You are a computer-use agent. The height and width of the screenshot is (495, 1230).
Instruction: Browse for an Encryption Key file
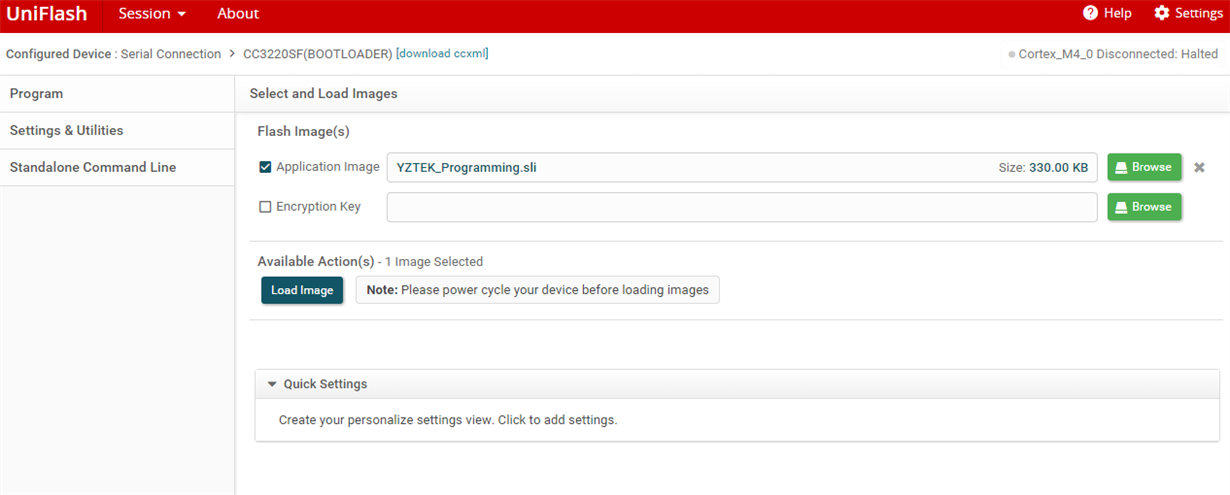[x=1144, y=207]
